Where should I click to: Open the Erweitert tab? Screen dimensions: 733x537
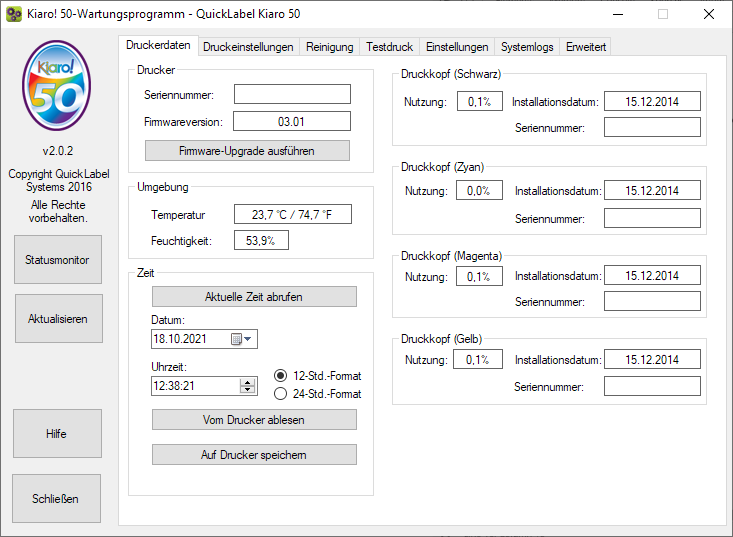pyautogui.click(x=586, y=47)
